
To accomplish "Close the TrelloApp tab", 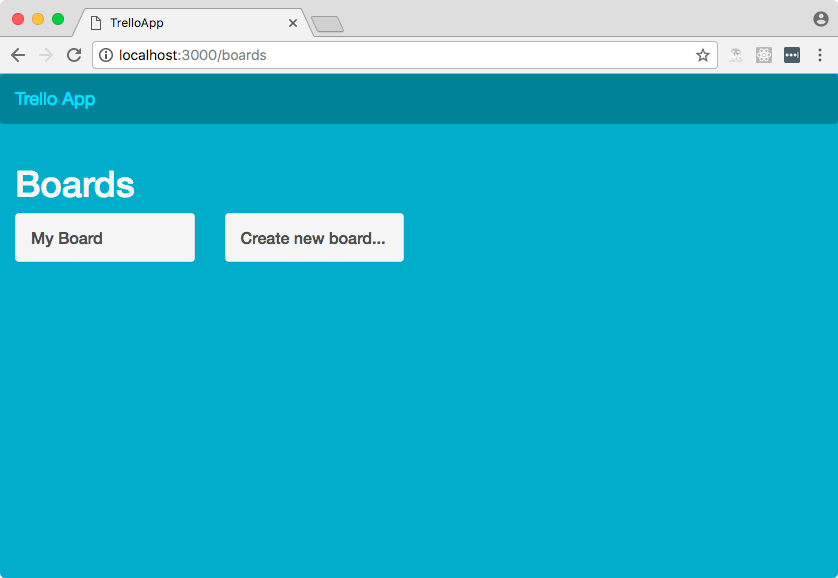I will pyautogui.click(x=293, y=23).
